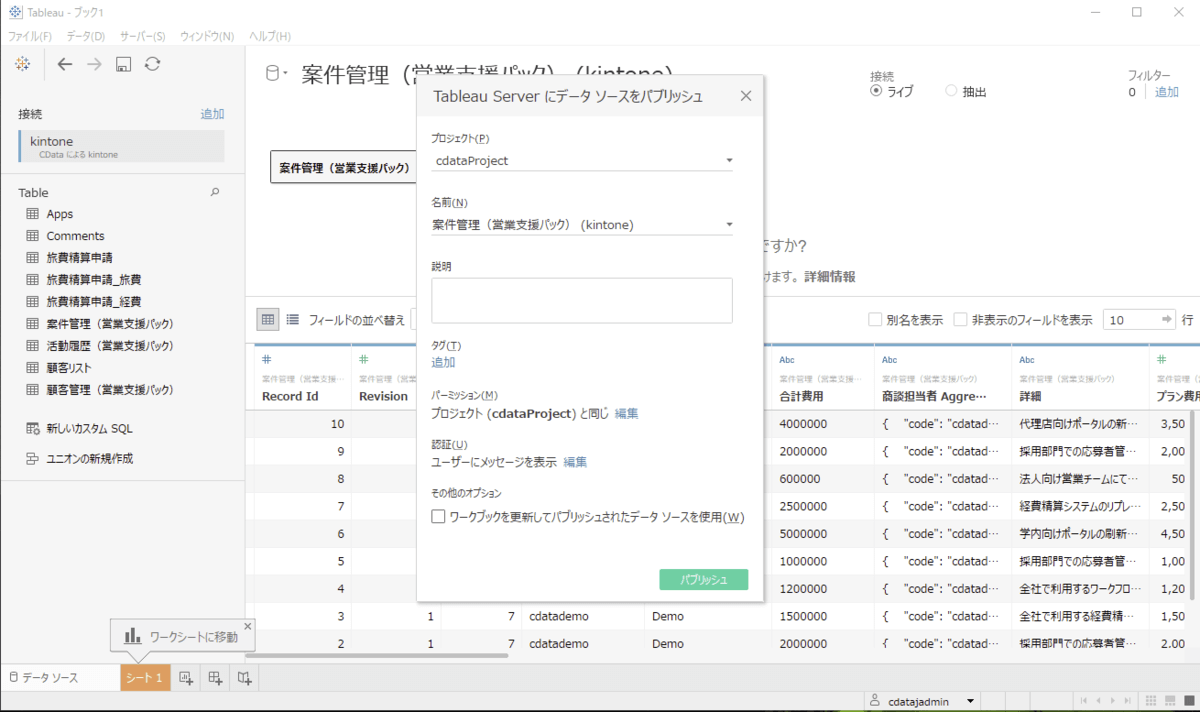Enable the 非表示のフィールドを表示 checkbox
Image resolution: width=1200 pixels, height=712 pixels.
click(x=960, y=320)
